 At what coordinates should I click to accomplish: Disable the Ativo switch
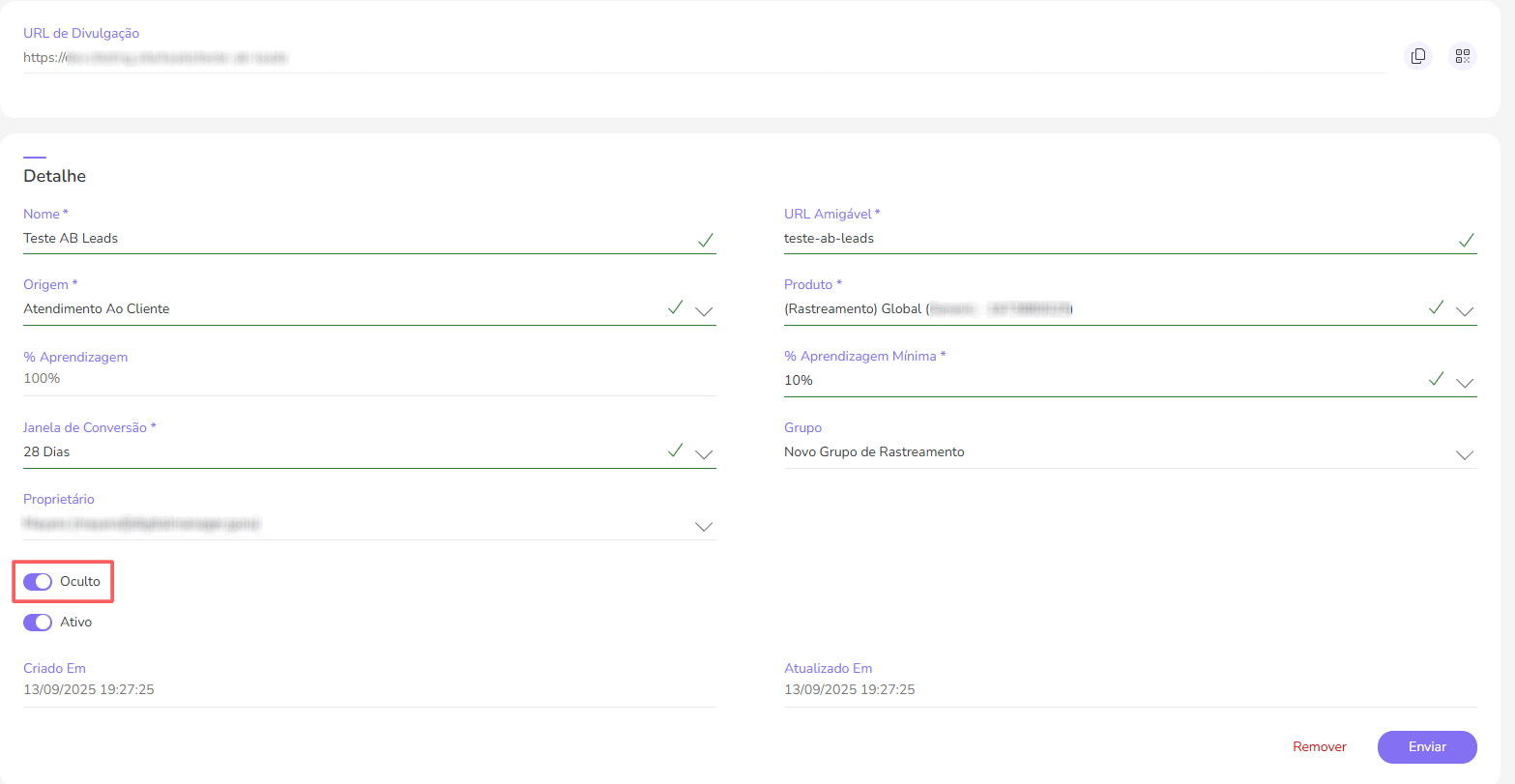click(x=38, y=623)
